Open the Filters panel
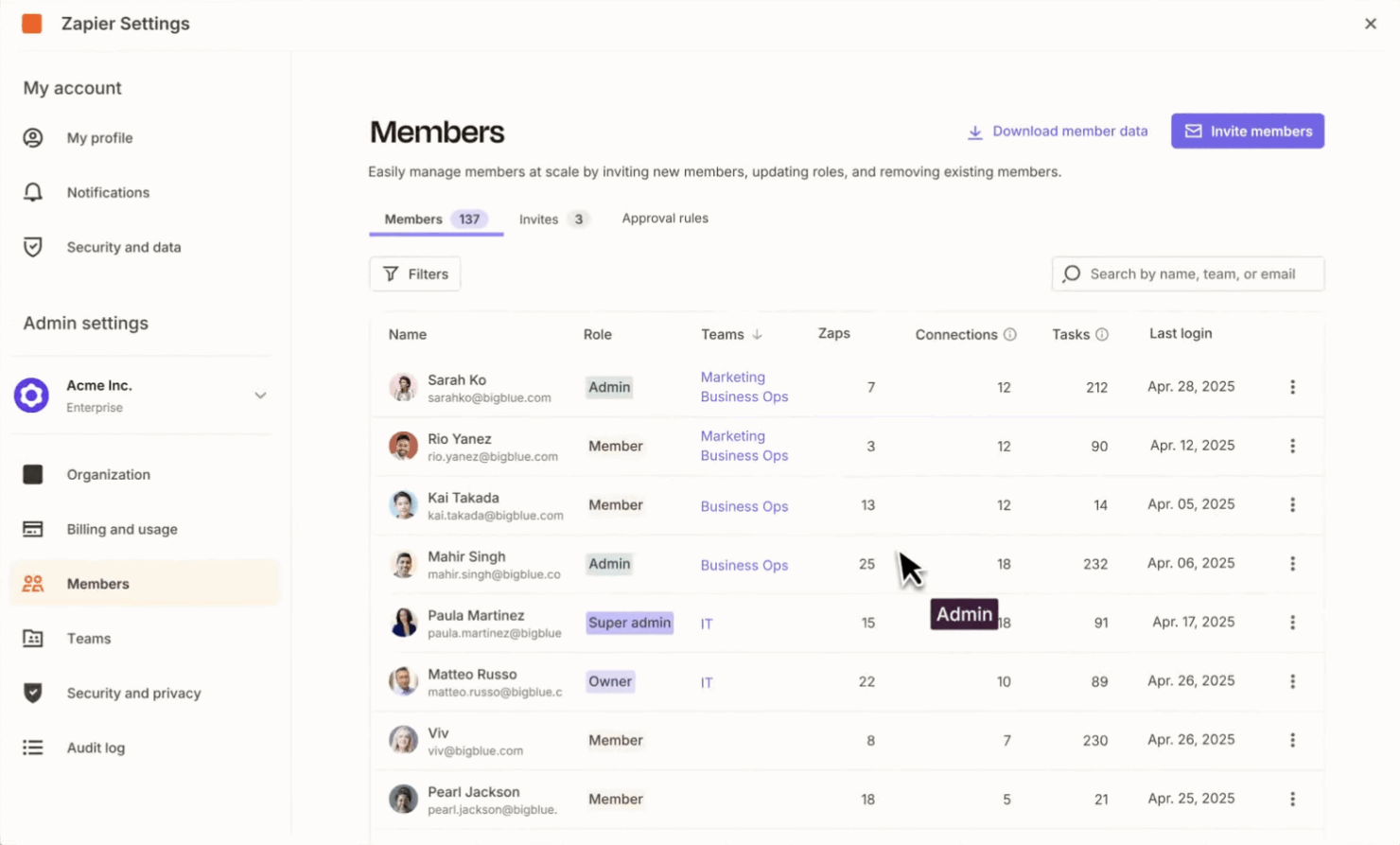 pyautogui.click(x=414, y=273)
